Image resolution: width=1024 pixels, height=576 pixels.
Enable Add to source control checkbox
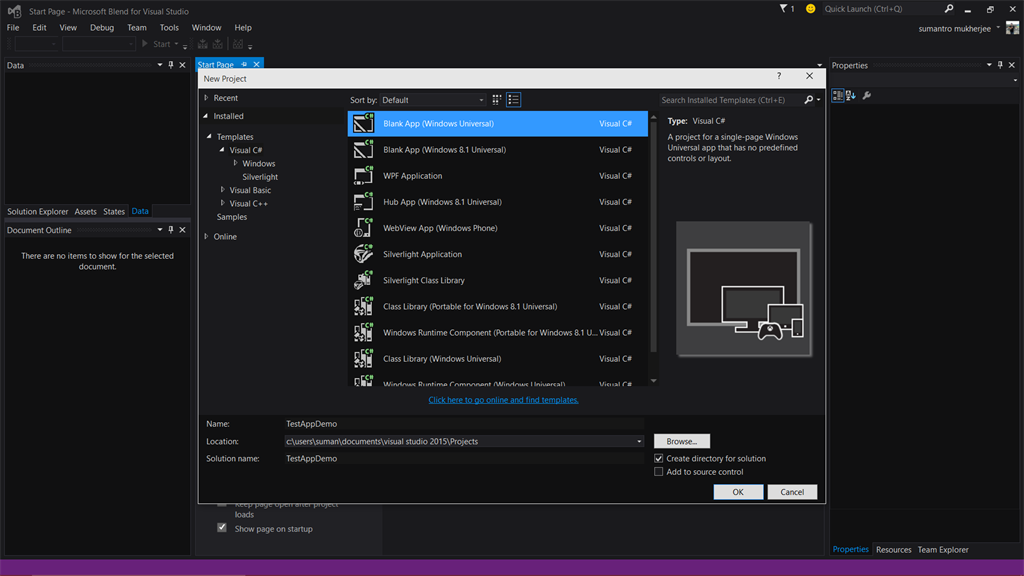point(658,472)
